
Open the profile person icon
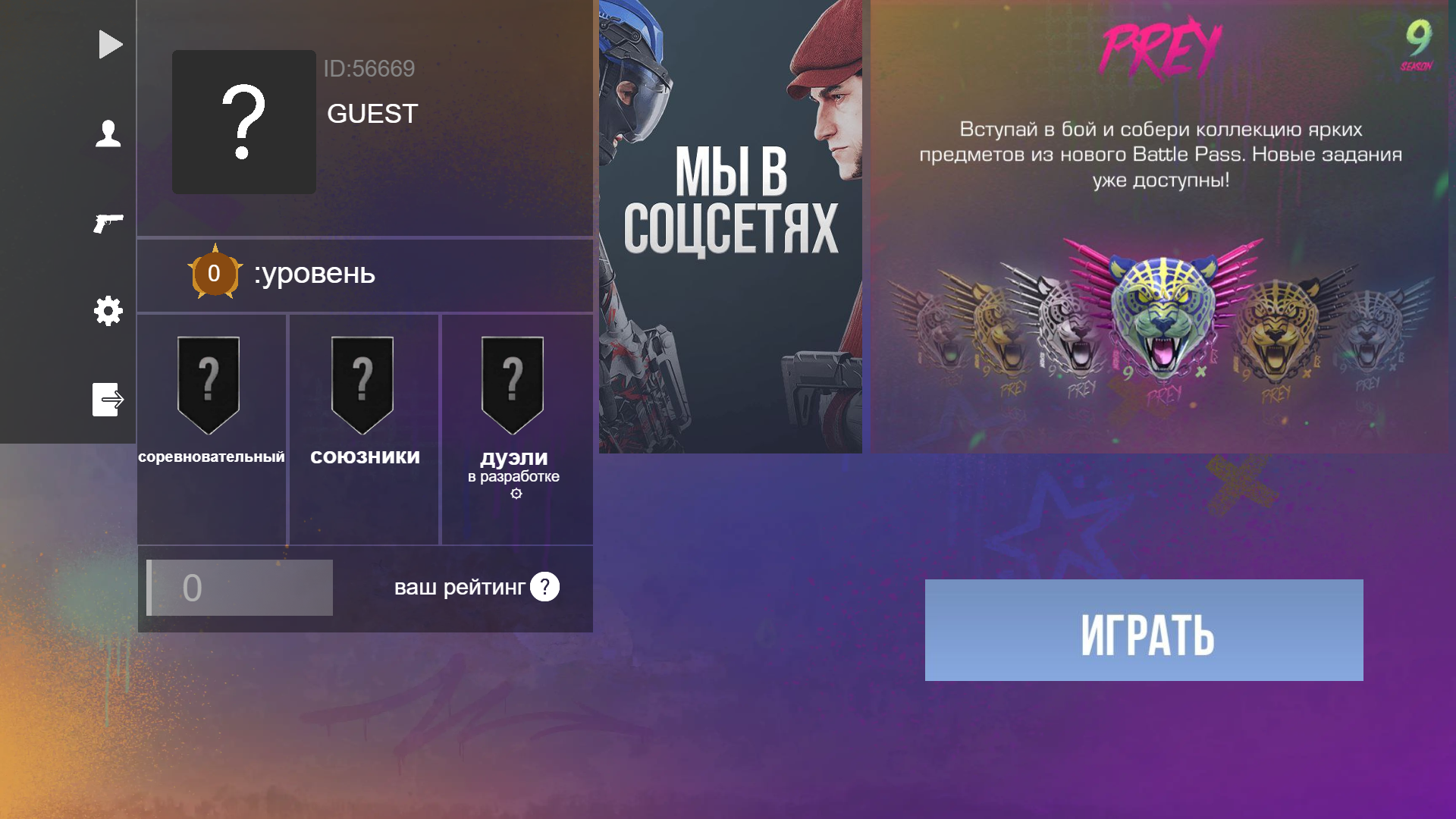click(x=108, y=133)
